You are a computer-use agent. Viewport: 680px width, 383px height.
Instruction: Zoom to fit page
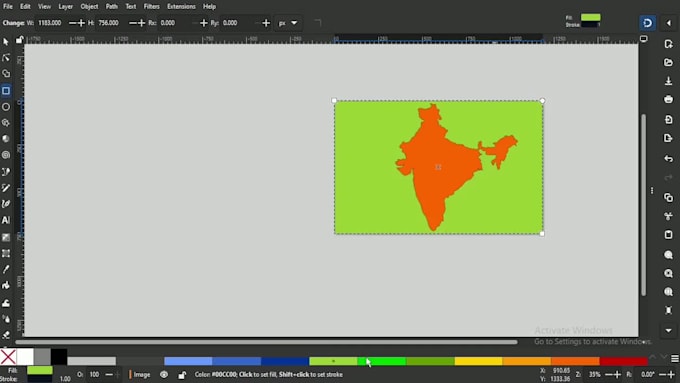coord(668,292)
